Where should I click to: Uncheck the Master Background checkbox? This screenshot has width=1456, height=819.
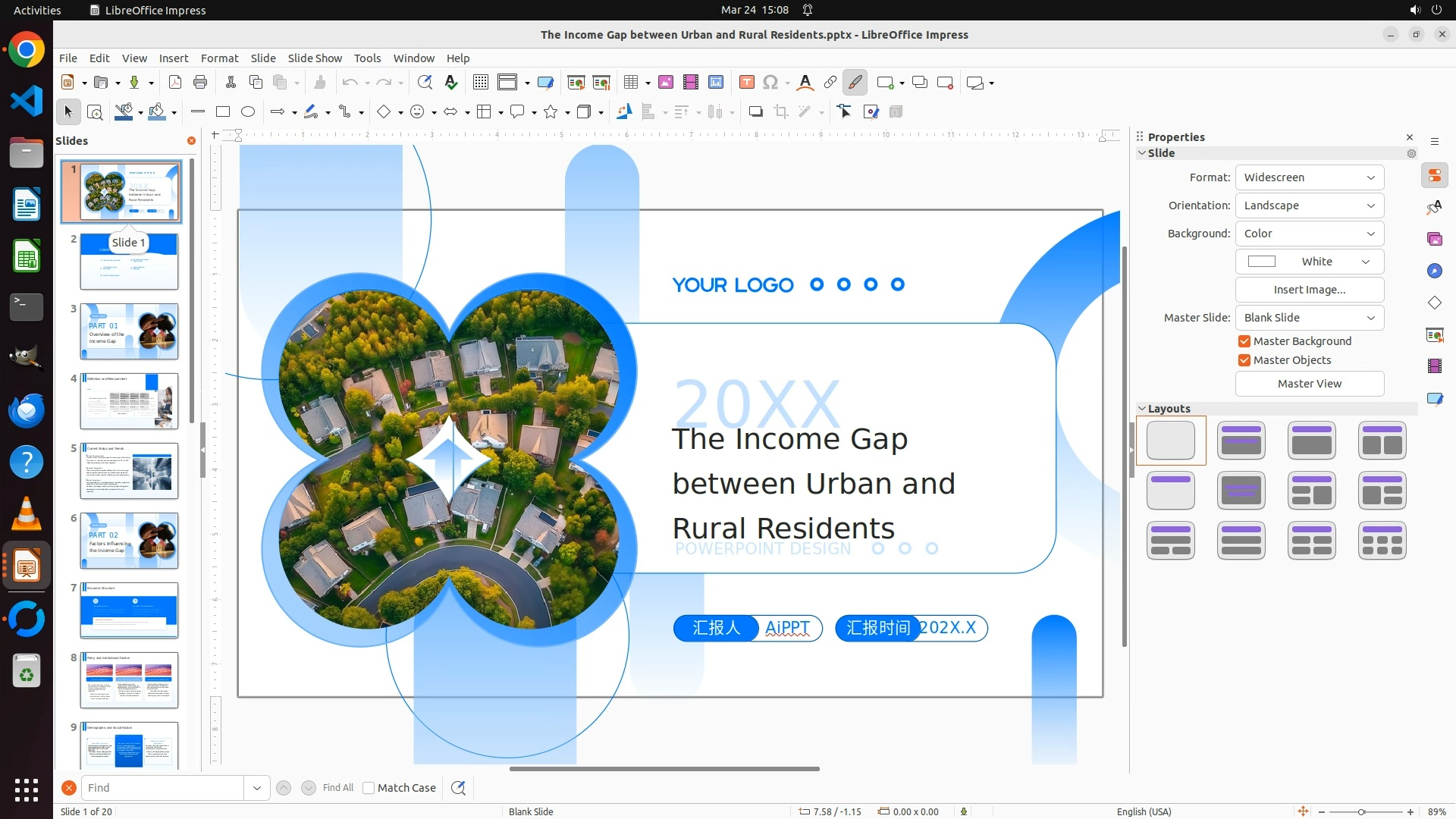tap(1244, 341)
